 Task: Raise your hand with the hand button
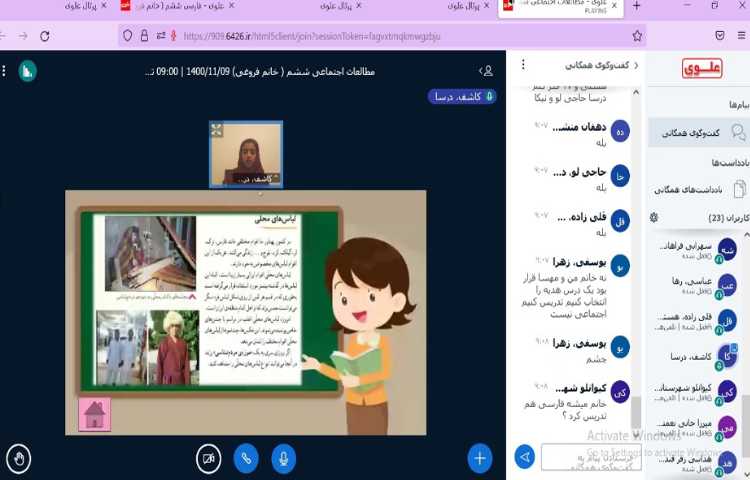click(x=19, y=458)
